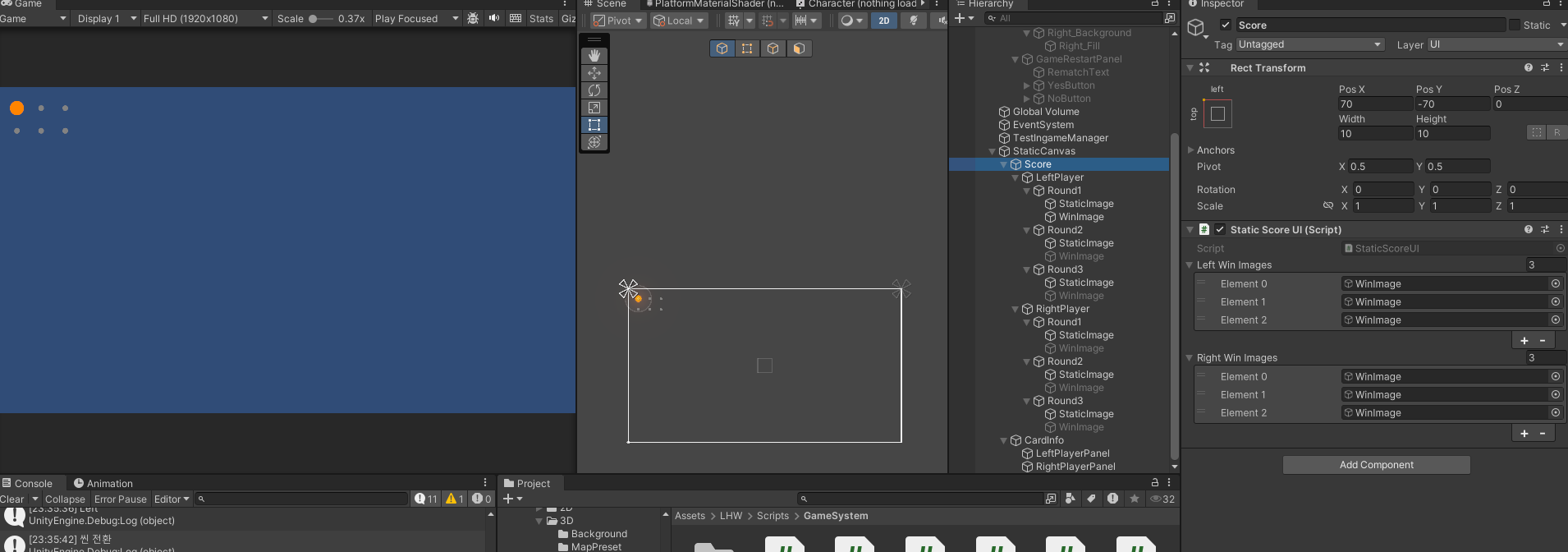Toggle the Score object active checkbox
The height and width of the screenshot is (552, 1568).
pyautogui.click(x=1226, y=25)
